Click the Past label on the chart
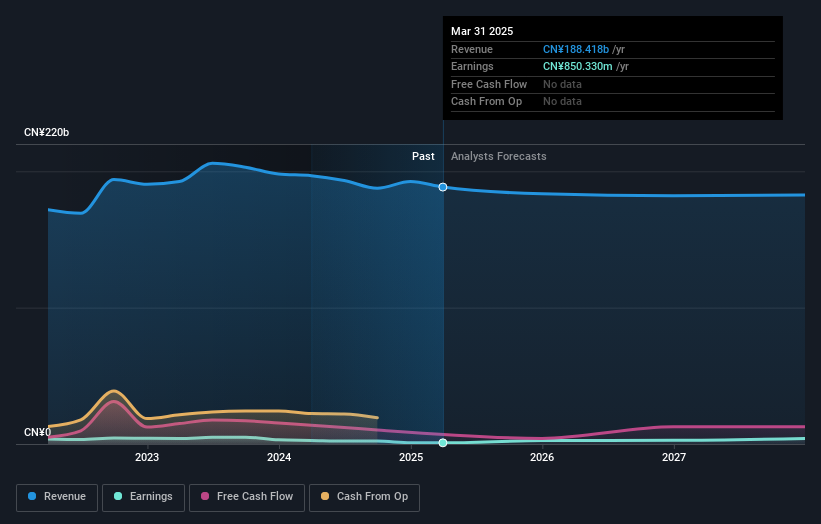821x524 pixels. 423,156
